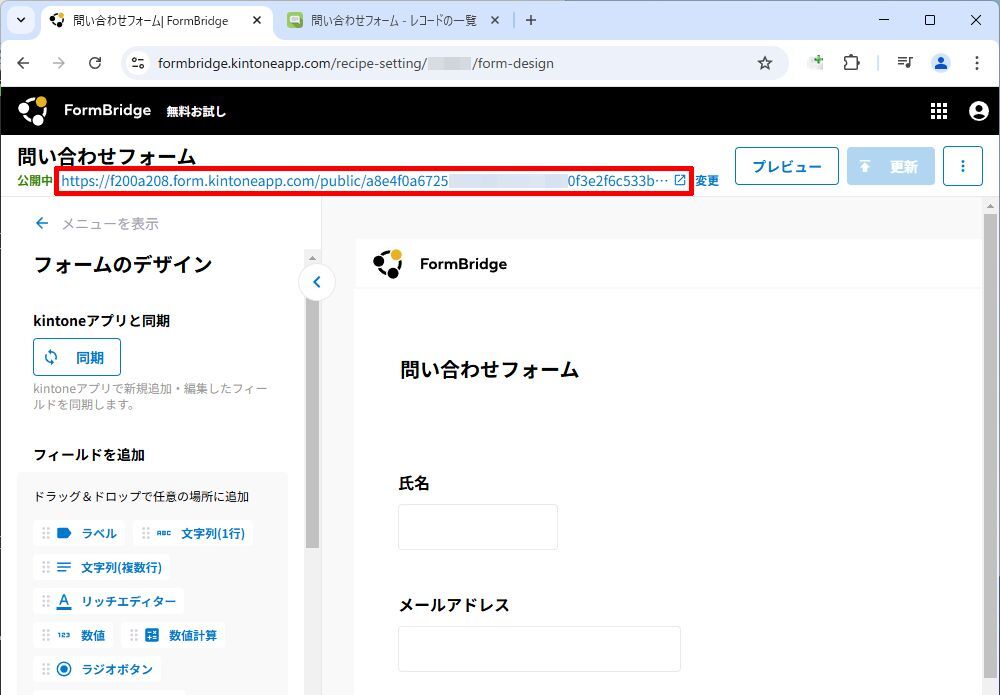Open the Chrome profile avatar
This screenshot has height=695, width=1000.
pyautogui.click(x=941, y=62)
